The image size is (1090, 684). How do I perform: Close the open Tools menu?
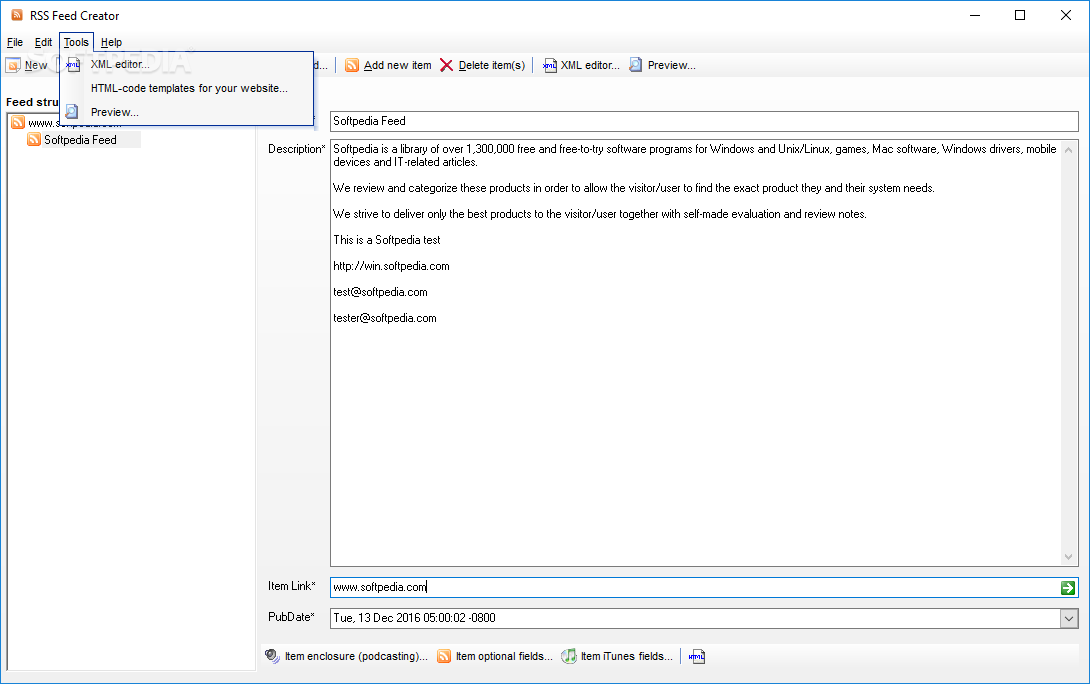(76, 42)
